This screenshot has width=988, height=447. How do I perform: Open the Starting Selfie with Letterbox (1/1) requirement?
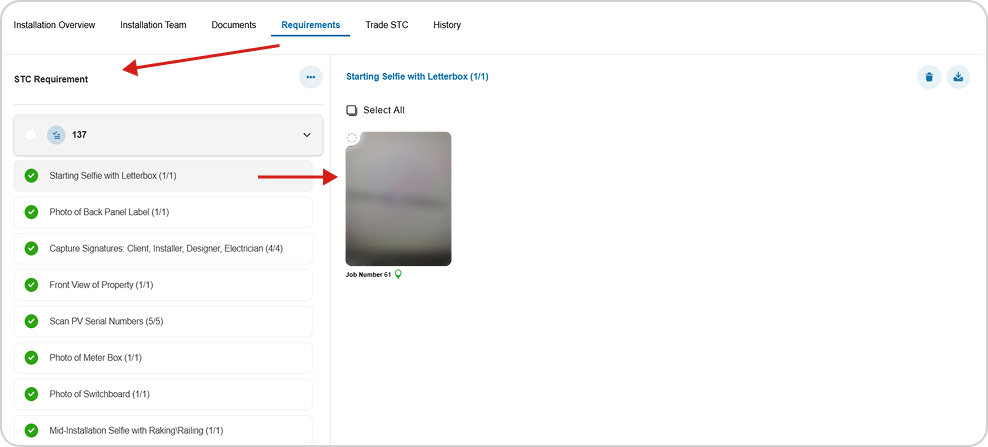(x=163, y=176)
